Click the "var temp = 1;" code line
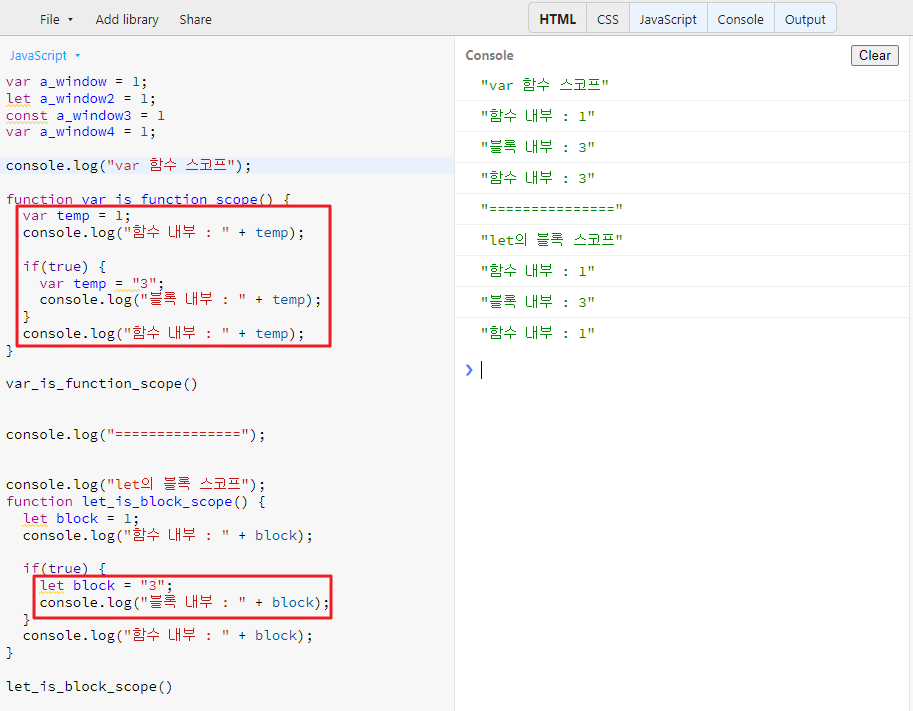The width and height of the screenshot is (913, 711). click(76, 216)
